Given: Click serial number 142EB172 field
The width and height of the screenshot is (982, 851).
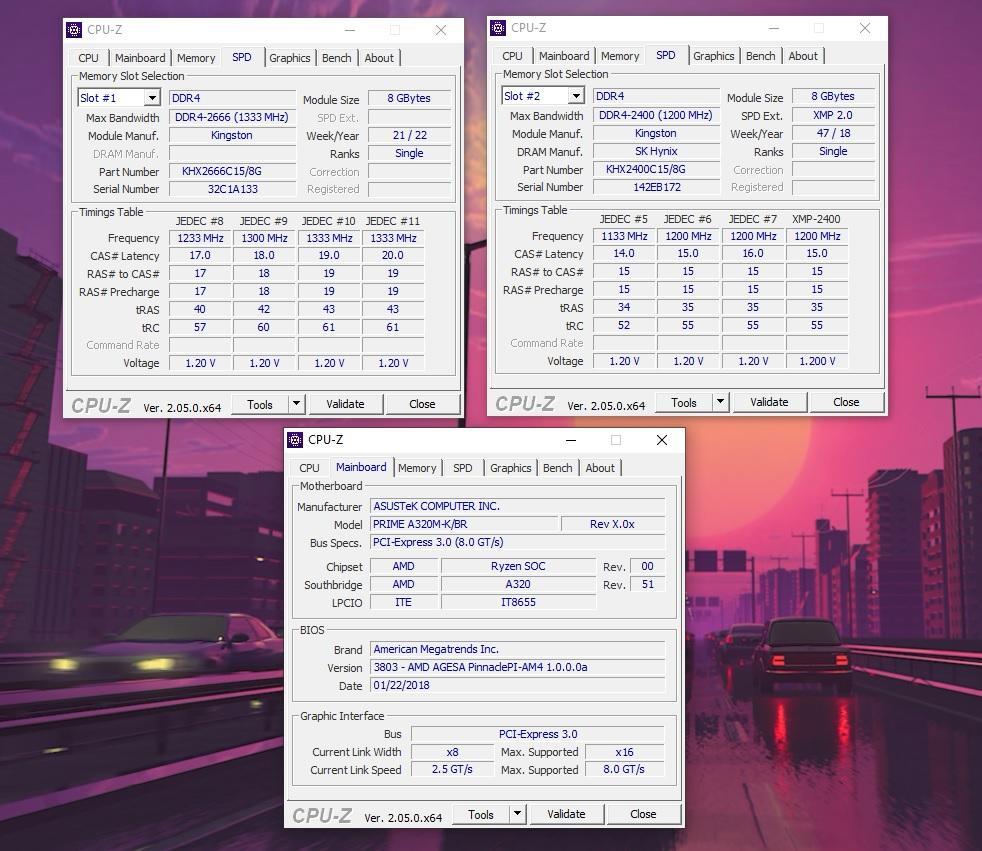Looking at the screenshot, I should pos(656,187).
